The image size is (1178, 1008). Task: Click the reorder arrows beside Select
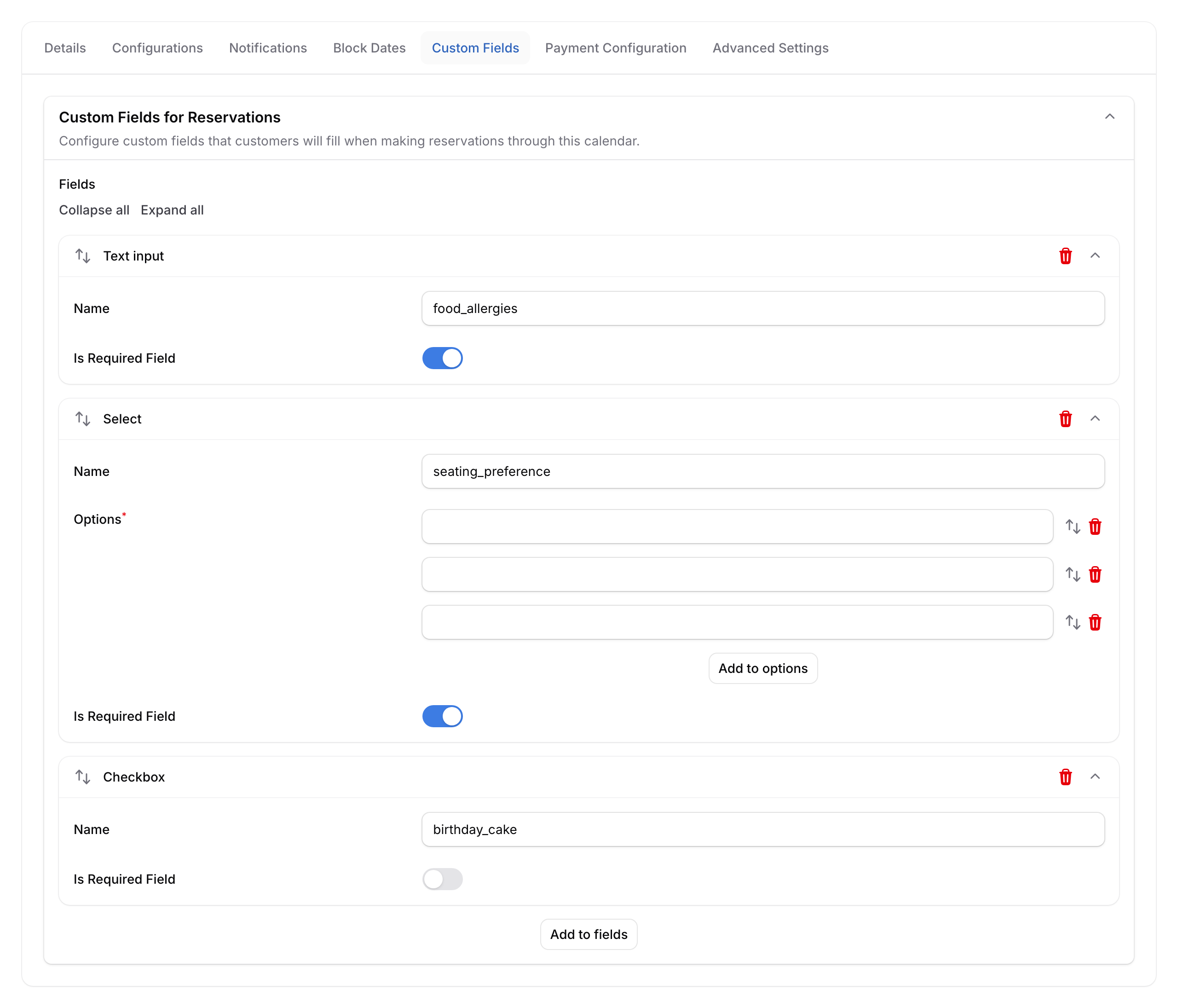83,419
